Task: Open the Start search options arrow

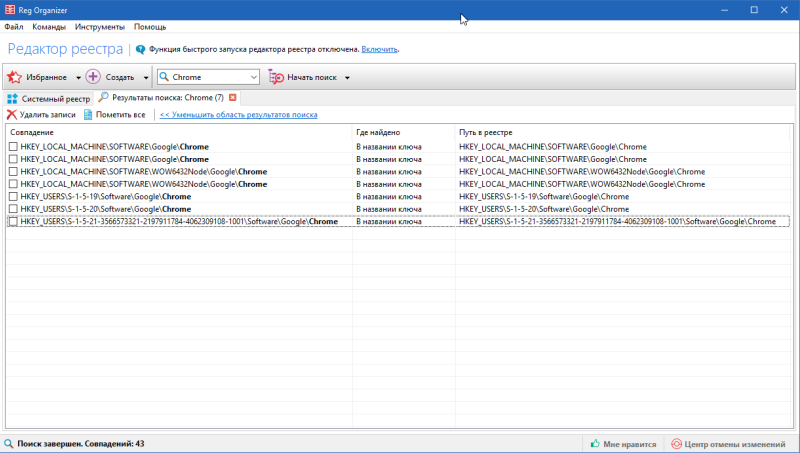Action: [x=347, y=78]
